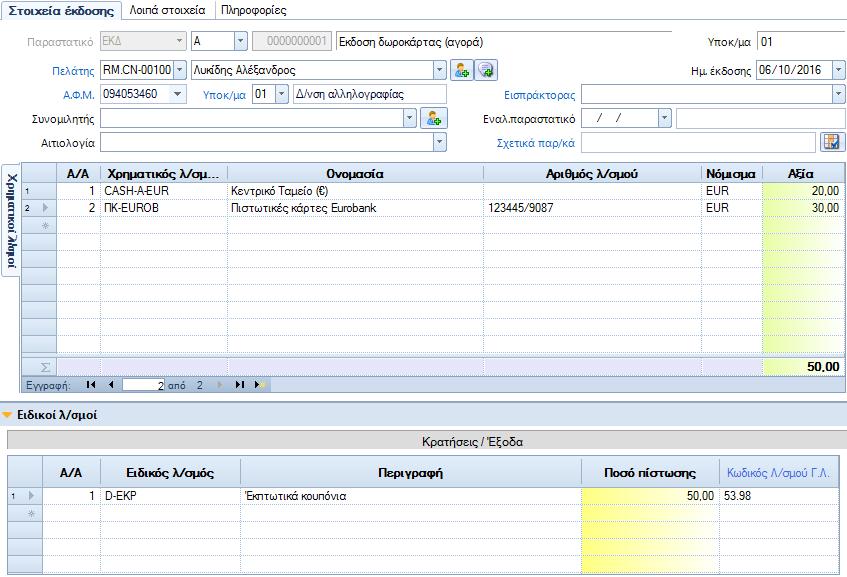
Task: Select the CASH-A-EUR cell
Action: click(164, 191)
